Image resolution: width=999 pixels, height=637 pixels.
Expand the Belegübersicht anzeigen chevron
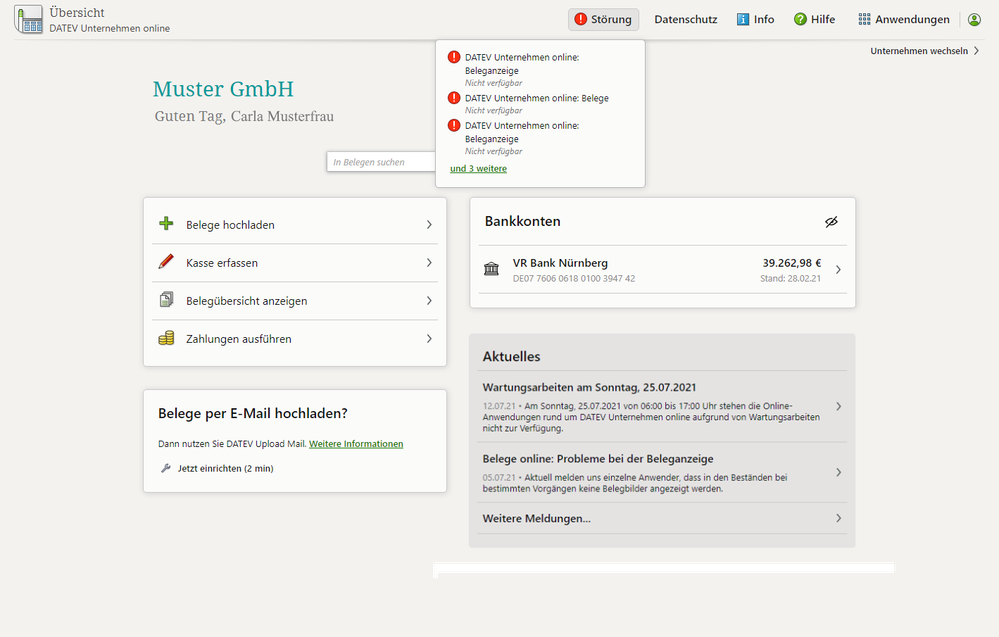[429, 300]
